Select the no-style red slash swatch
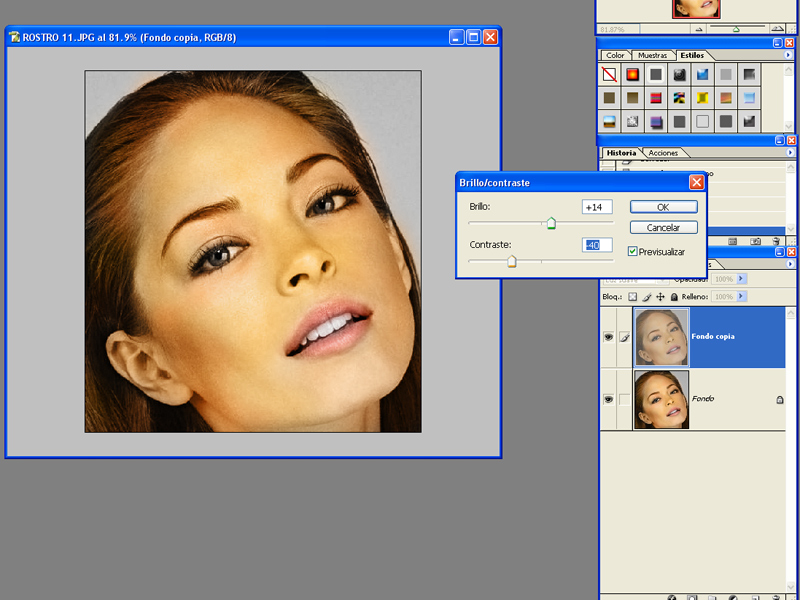The image size is (800, 600). 609,75
